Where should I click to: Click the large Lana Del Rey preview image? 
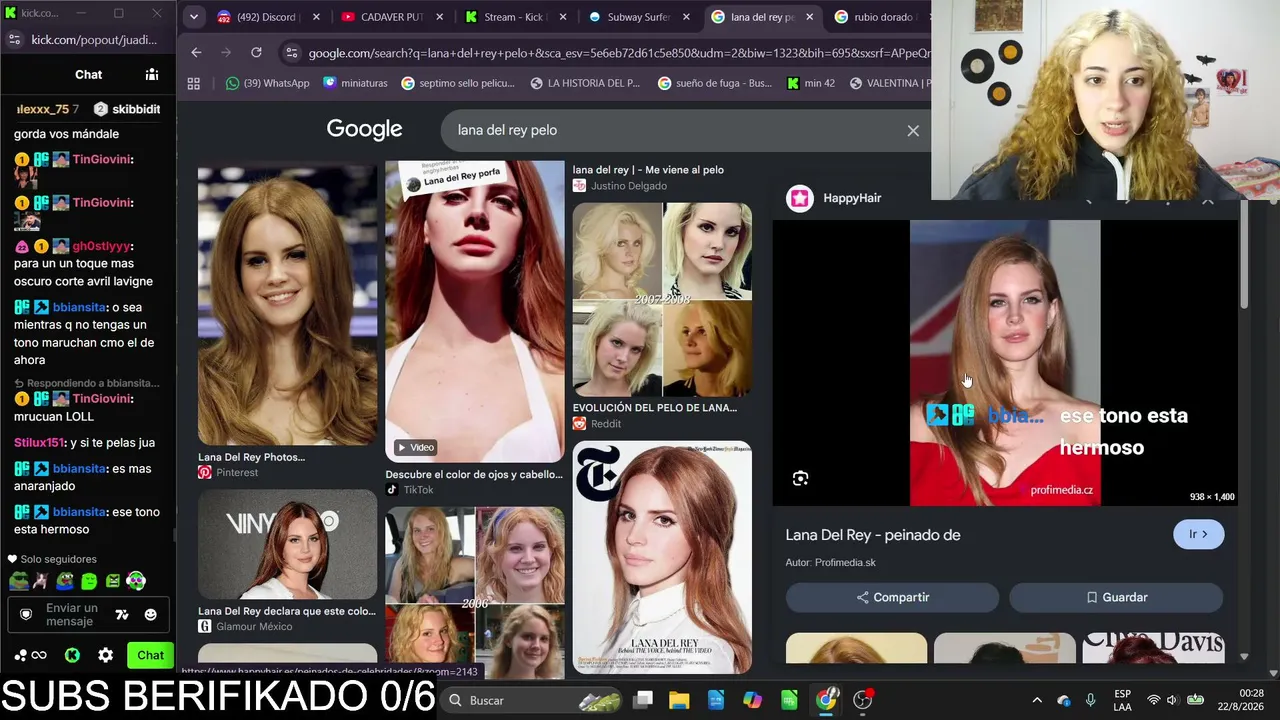coord(1005,363)
